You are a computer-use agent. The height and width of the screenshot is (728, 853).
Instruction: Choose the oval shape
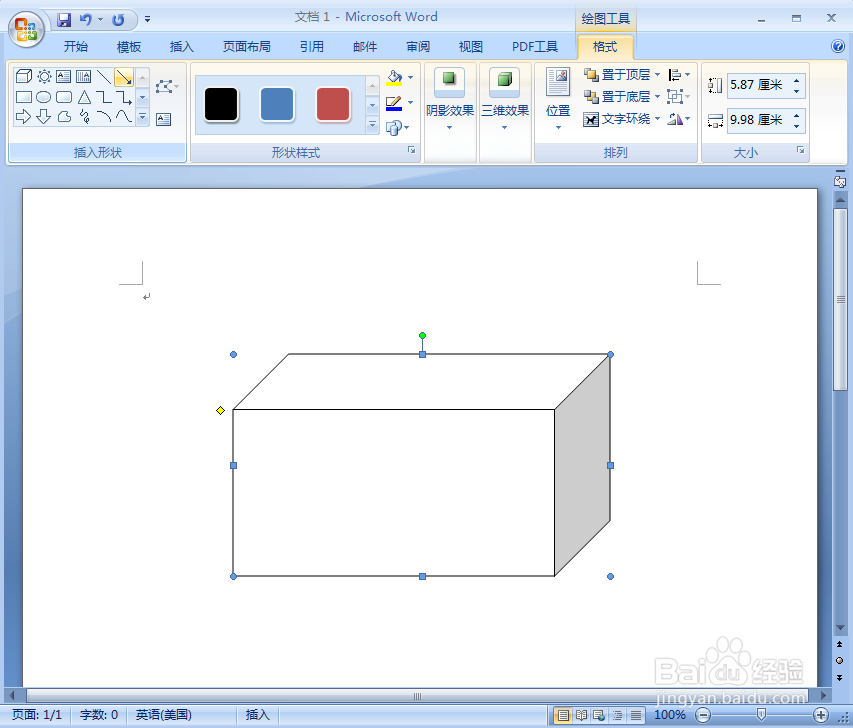coord(44,97)
